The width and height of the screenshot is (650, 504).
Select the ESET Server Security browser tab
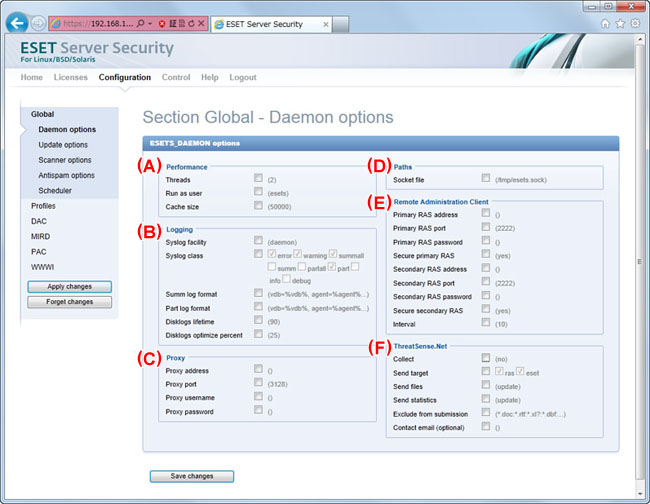click(271, 24)
